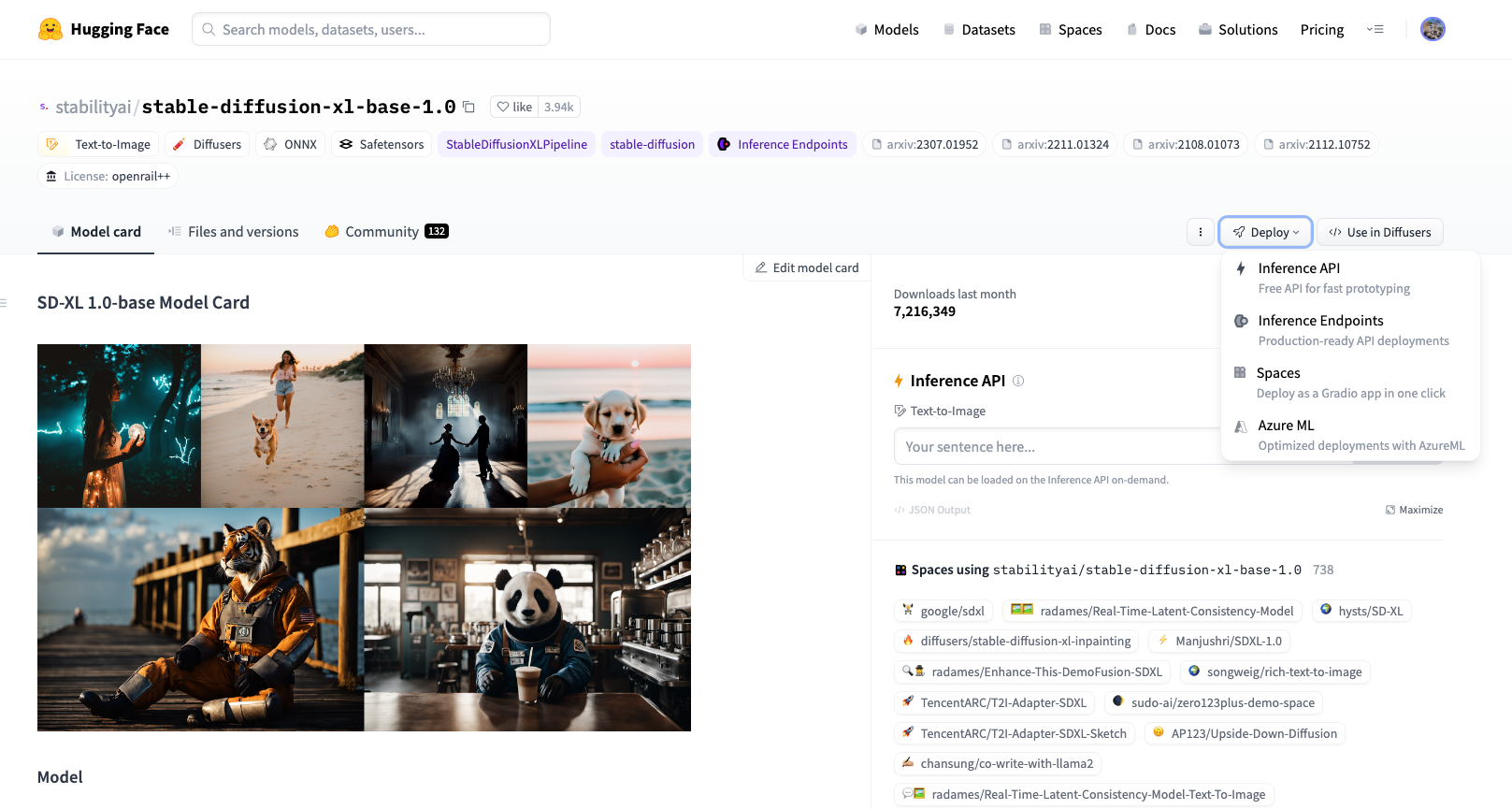Click the 3.94k likes count
The height and width of the screenshot is (809, 1512).
(559, 107)
